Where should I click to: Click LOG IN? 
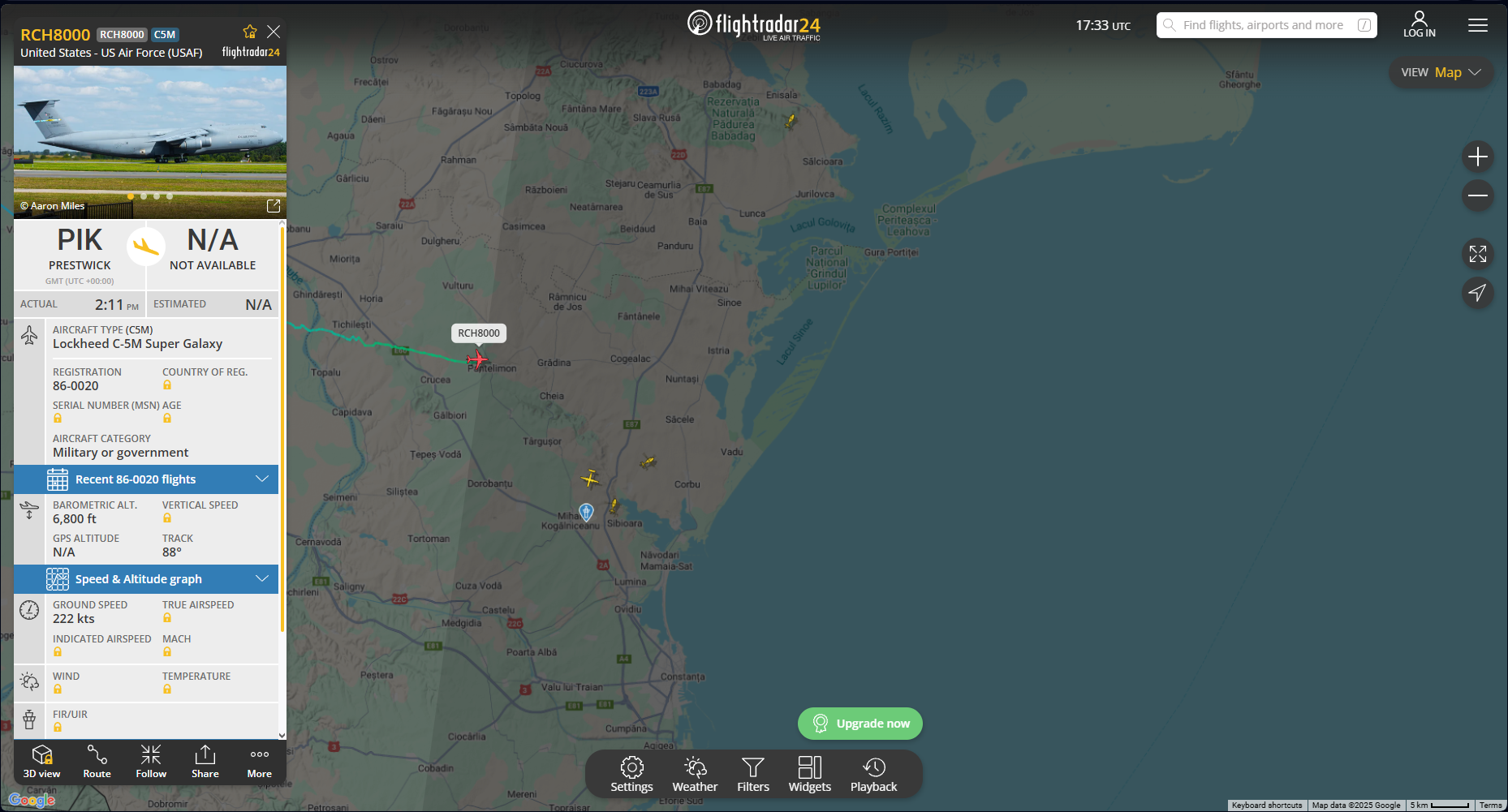1420,24
